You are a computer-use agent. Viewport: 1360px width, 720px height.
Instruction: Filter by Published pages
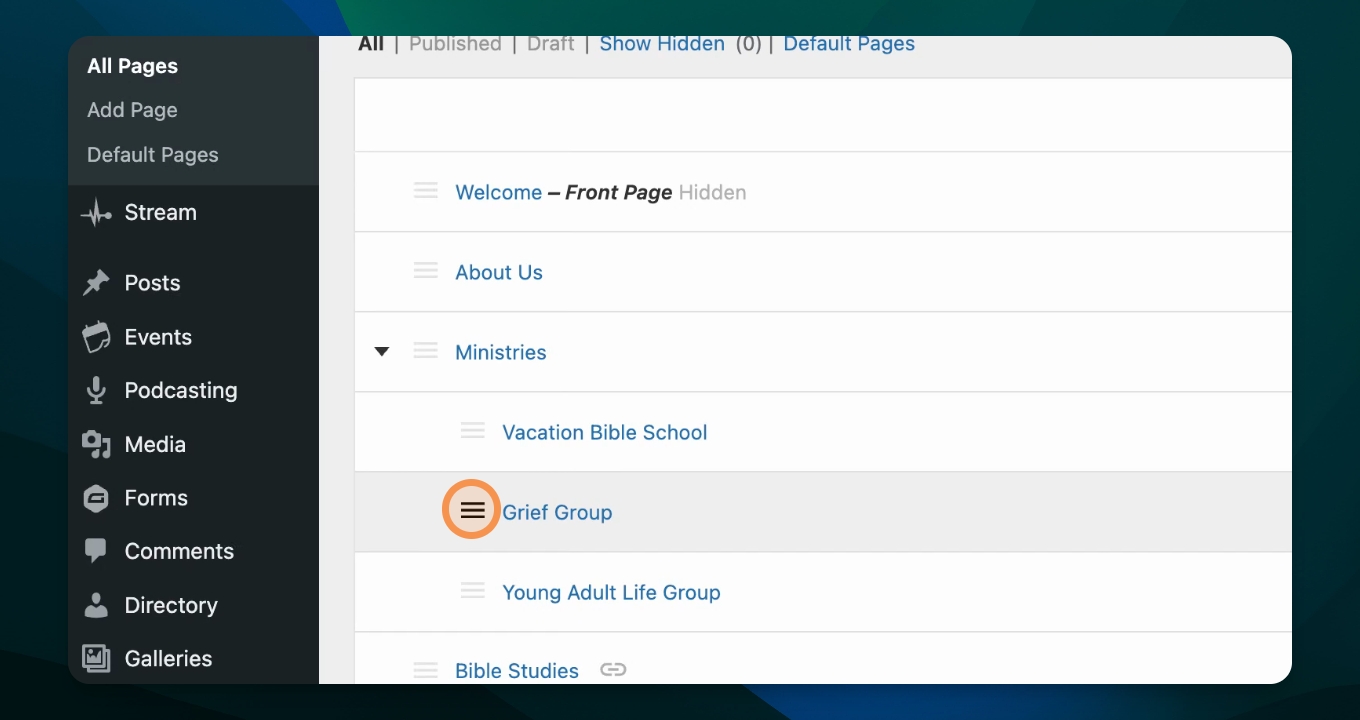[455, 44]
